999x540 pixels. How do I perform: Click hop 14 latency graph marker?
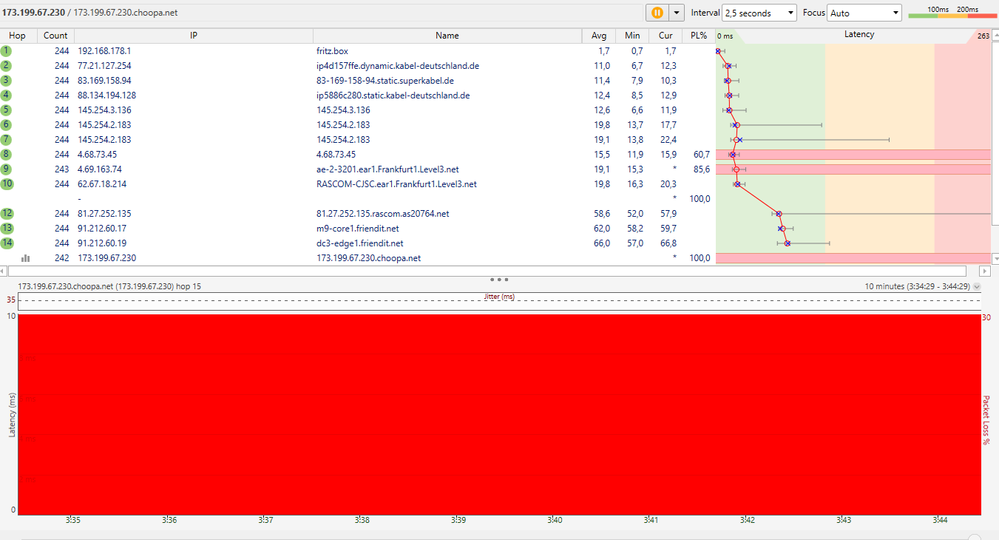pos(787,243)
